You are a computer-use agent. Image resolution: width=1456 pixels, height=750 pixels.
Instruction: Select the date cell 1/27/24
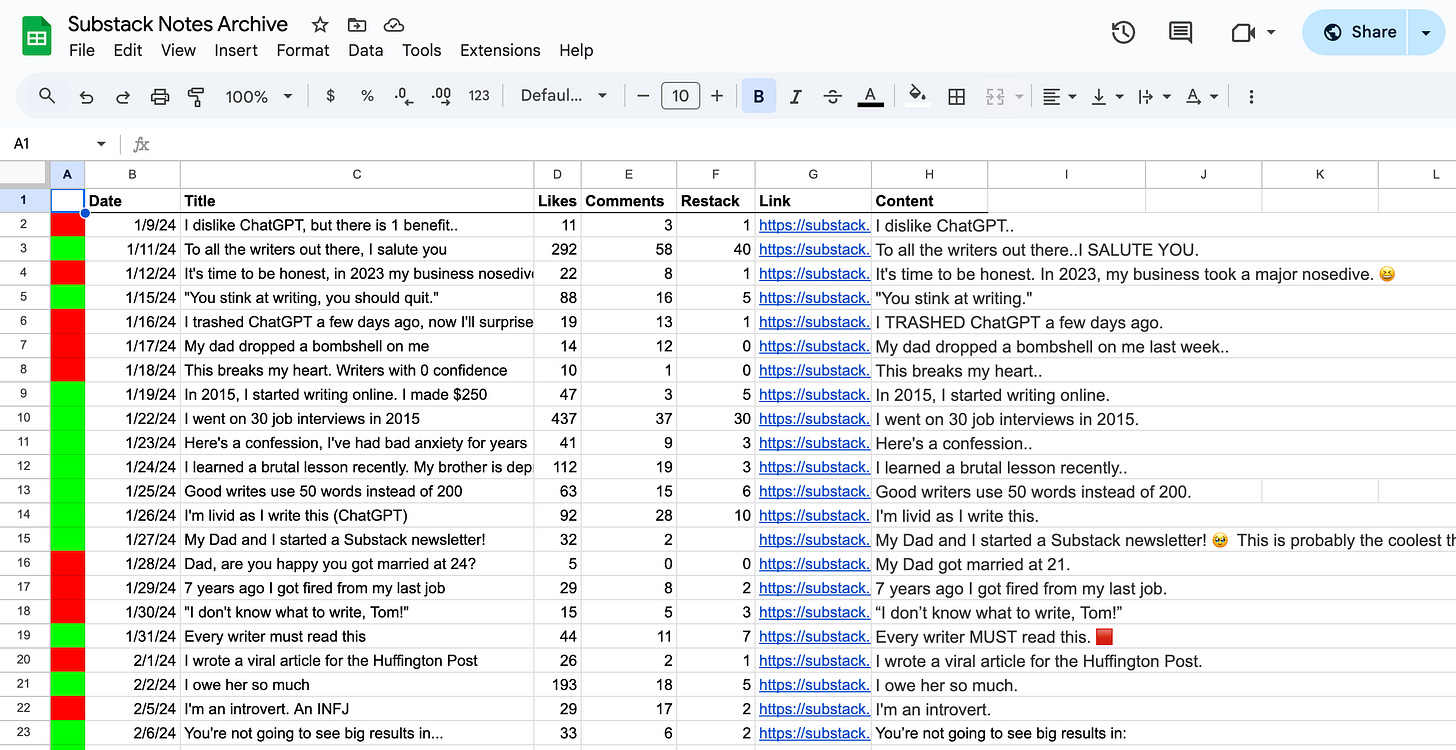(132, 540)
